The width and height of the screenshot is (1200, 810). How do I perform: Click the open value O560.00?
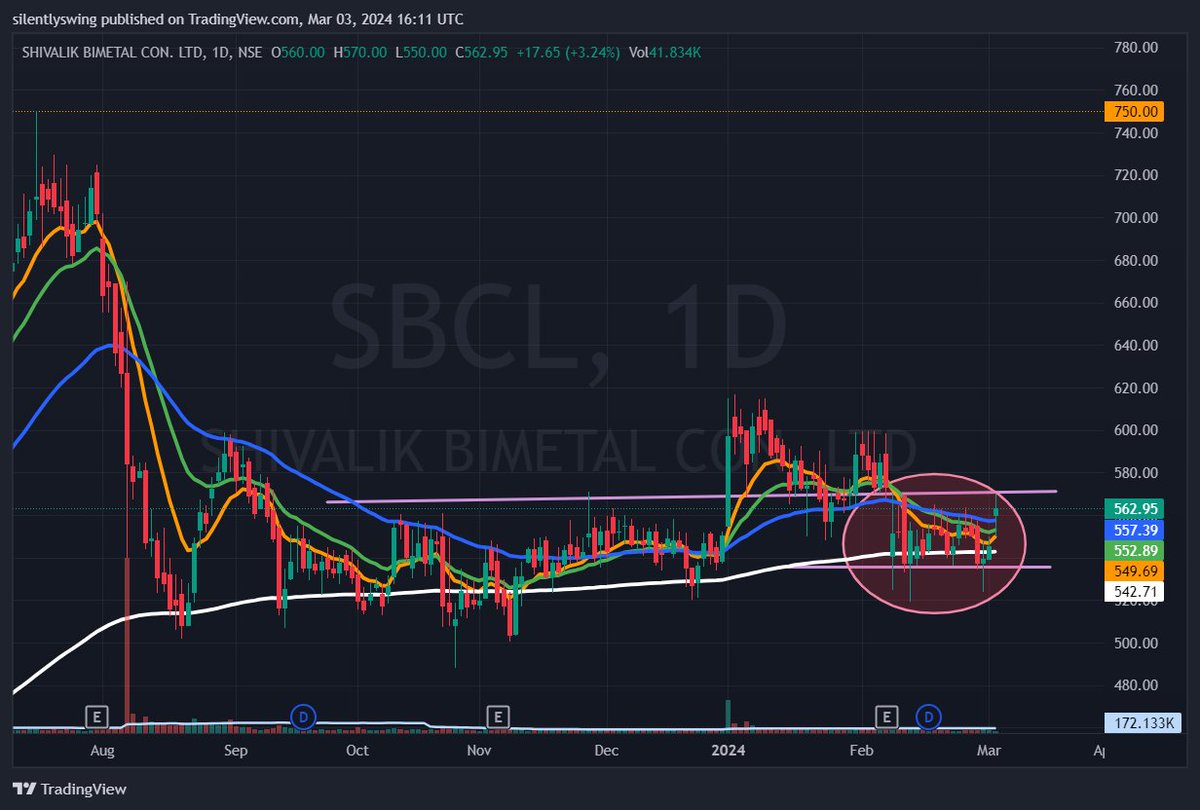(x=297, y=52)
